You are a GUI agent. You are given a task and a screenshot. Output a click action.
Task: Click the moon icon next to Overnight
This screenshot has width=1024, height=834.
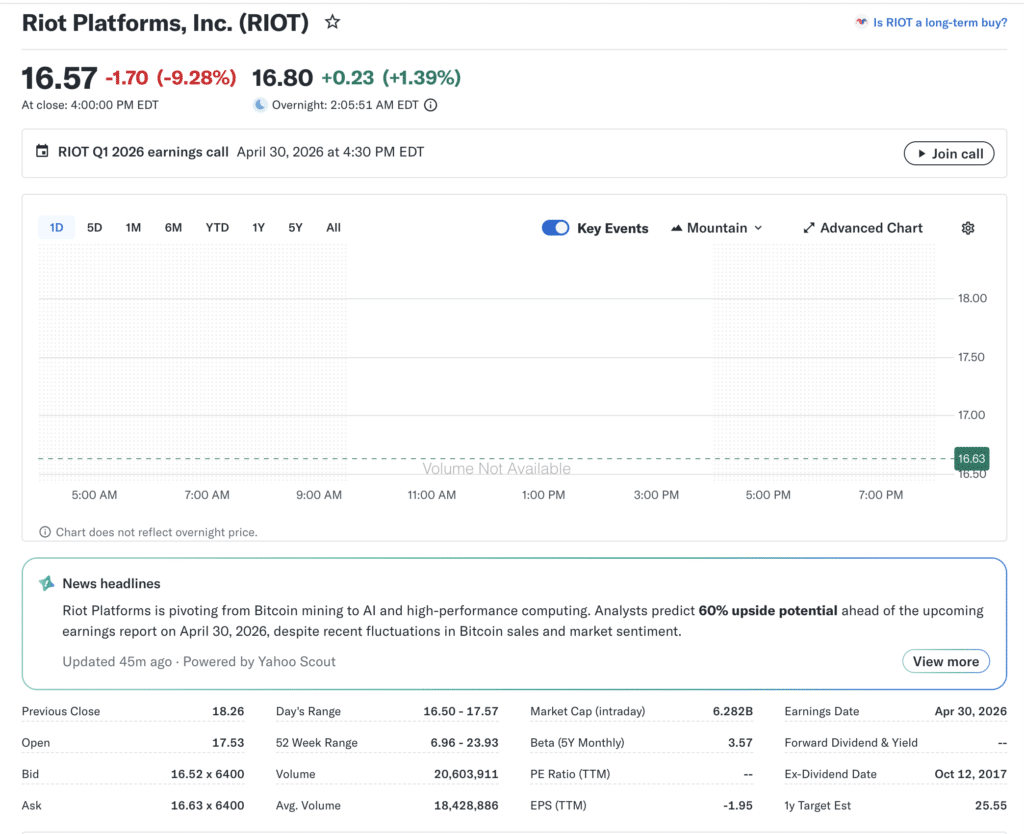click(x=260, y=105)
